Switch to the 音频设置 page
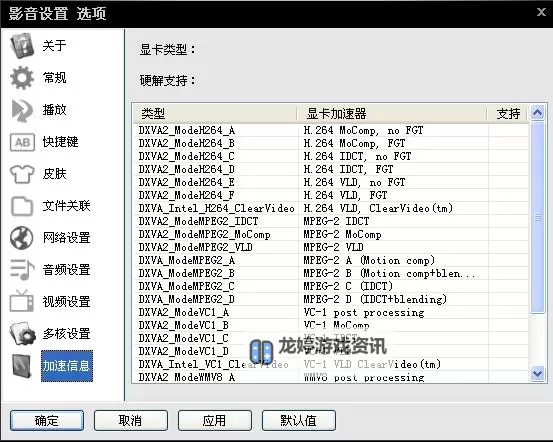 [66, 270]
